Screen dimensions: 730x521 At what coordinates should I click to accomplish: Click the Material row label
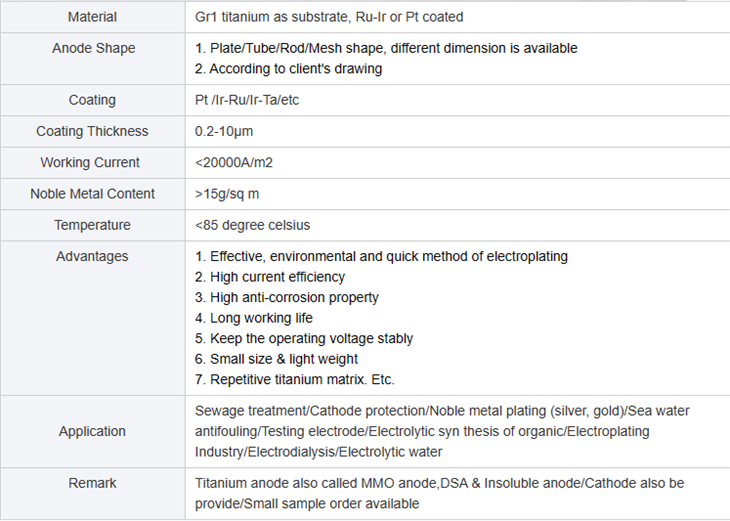(92, 17)
